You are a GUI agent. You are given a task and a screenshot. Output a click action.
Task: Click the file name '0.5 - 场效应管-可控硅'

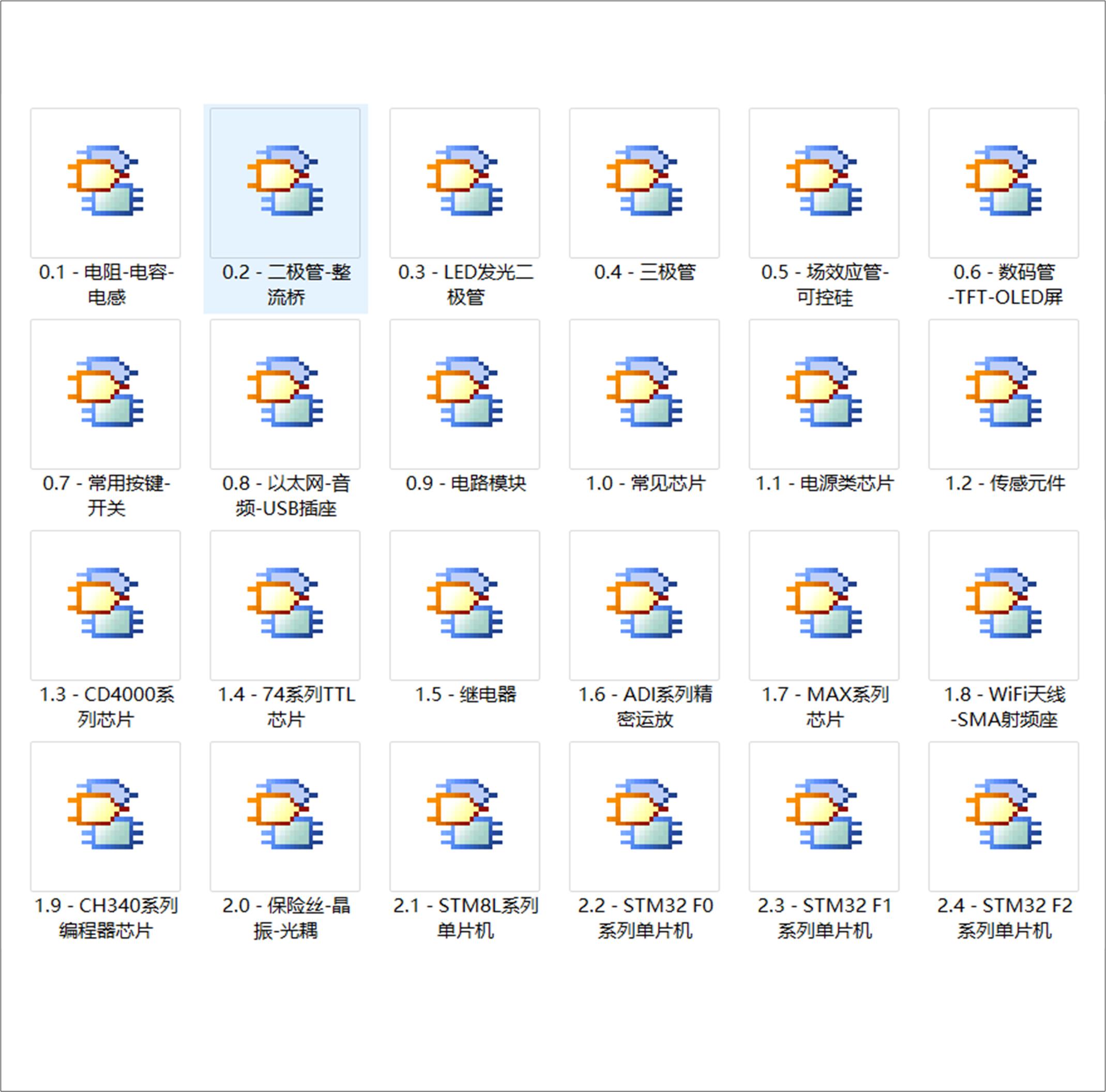[x=824, y=284]
